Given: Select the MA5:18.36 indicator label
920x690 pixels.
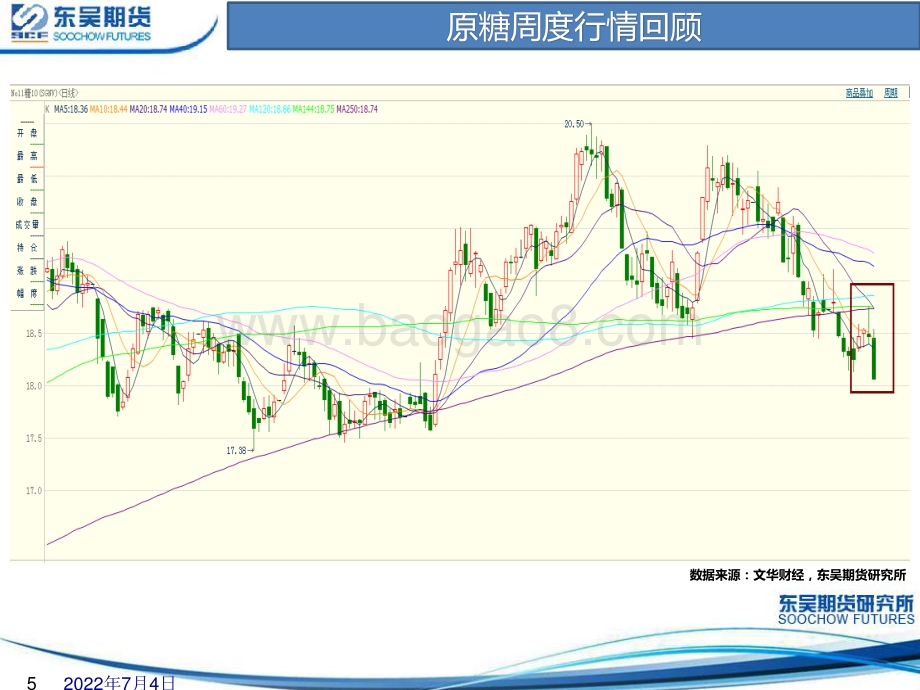Looking at the screenshot, I should click(71, 109).
